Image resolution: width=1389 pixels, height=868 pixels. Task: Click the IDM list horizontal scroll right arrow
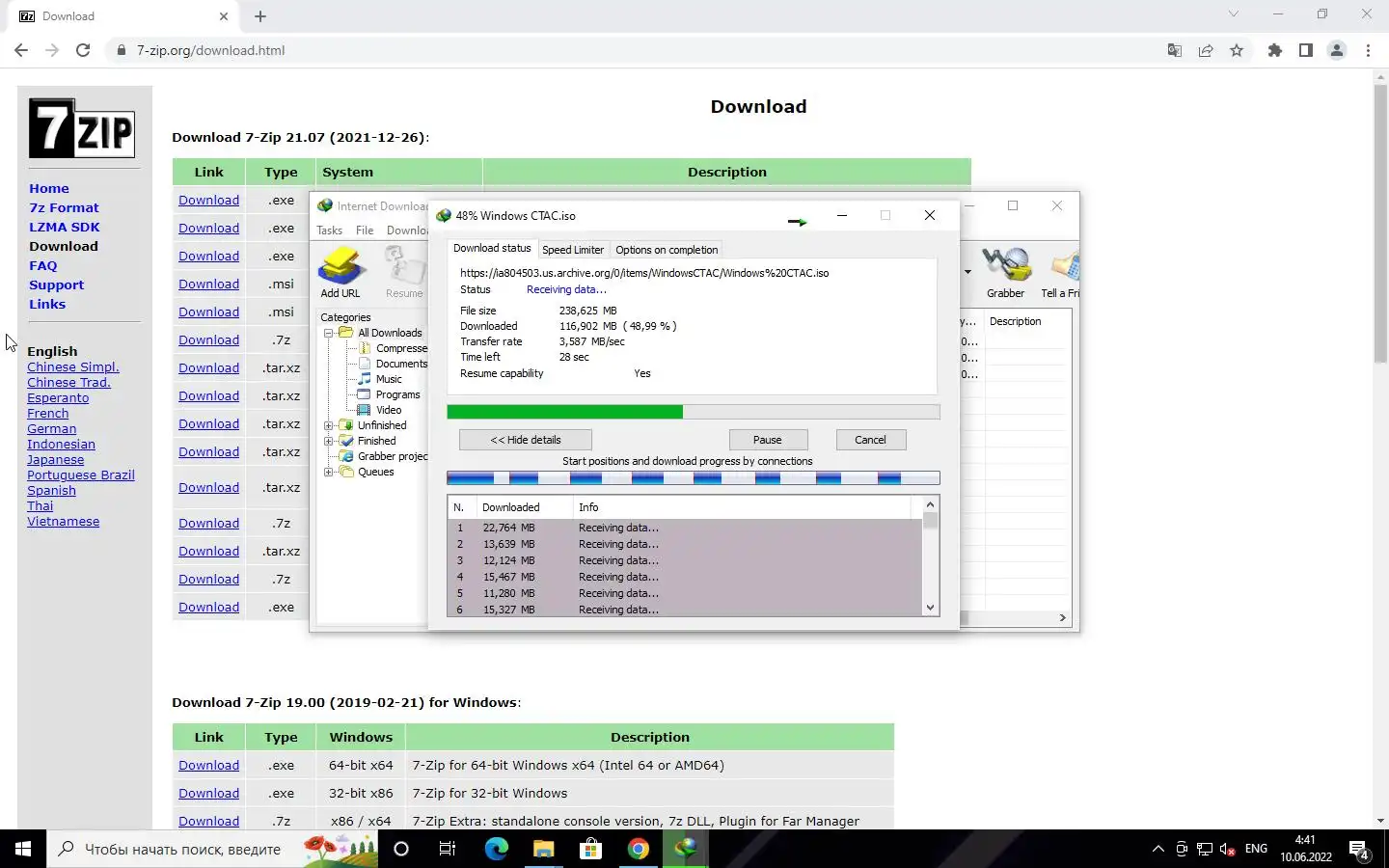tap(1062, 617)
